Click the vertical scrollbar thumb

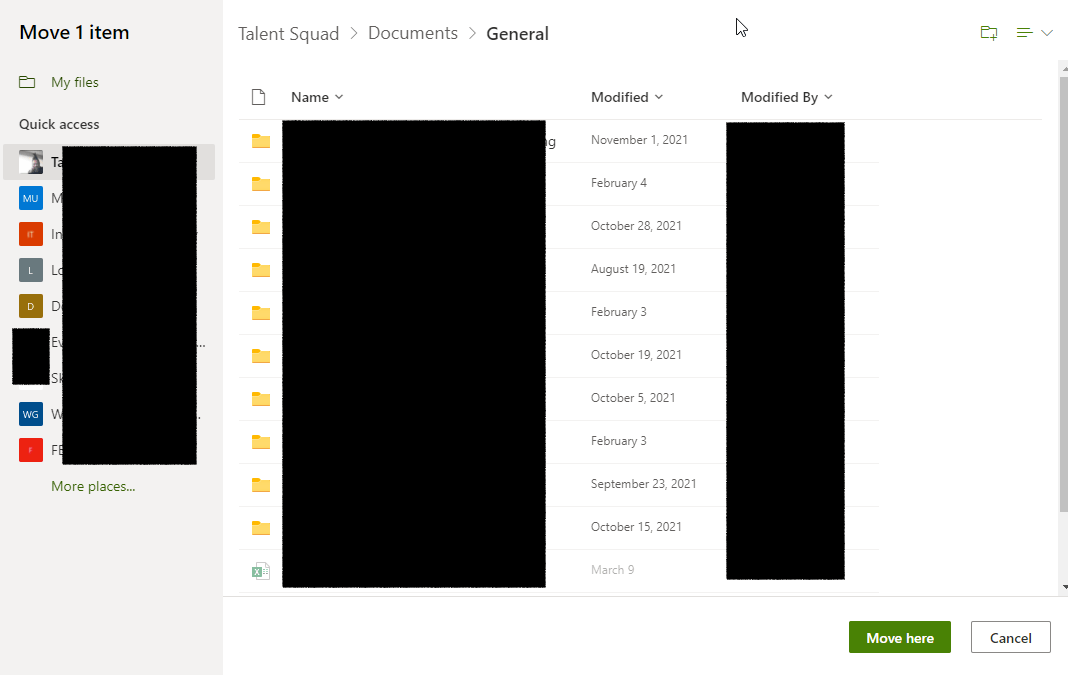pyautogui.click(x=1064, y=293)
